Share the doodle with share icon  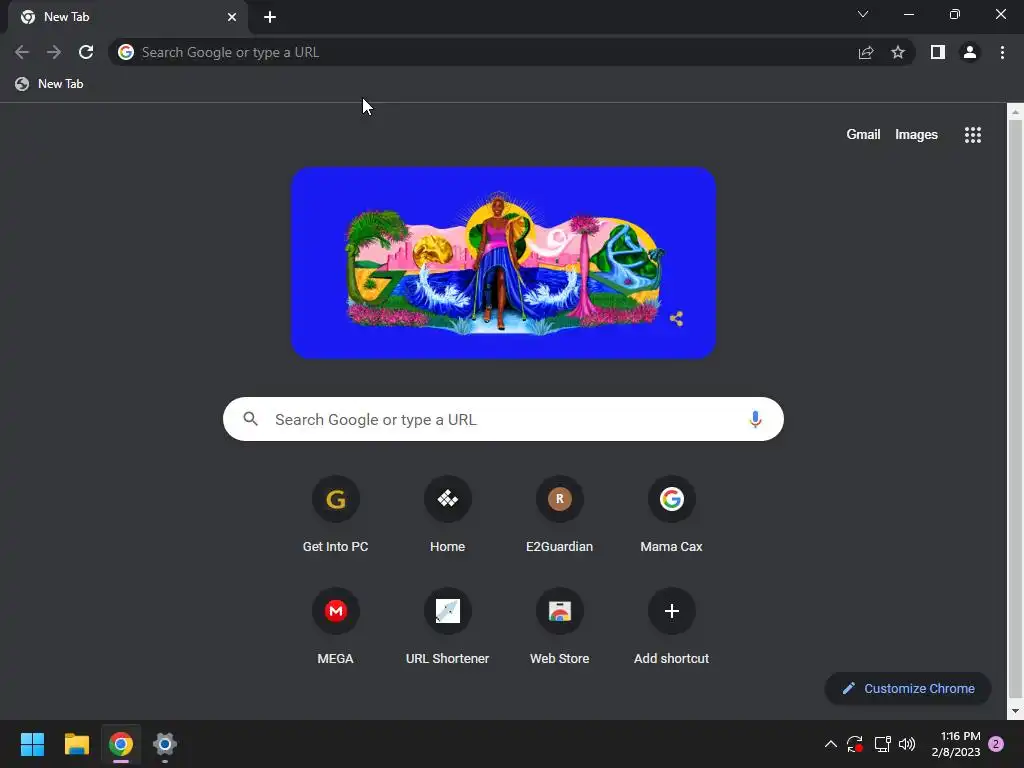tap(677, 319)
